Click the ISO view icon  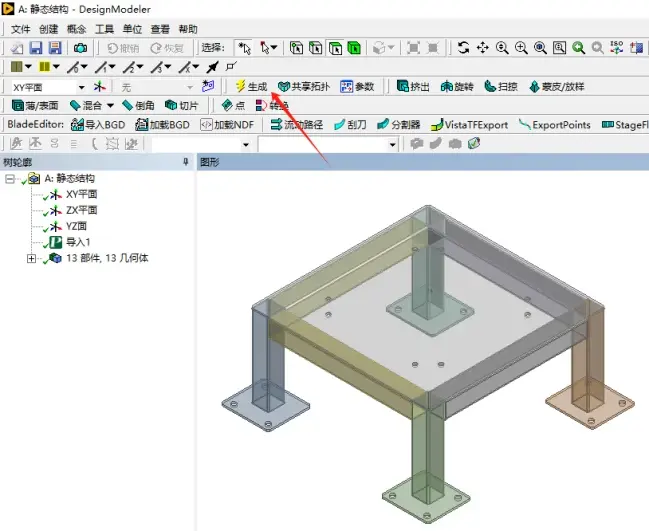coord(617,48)
